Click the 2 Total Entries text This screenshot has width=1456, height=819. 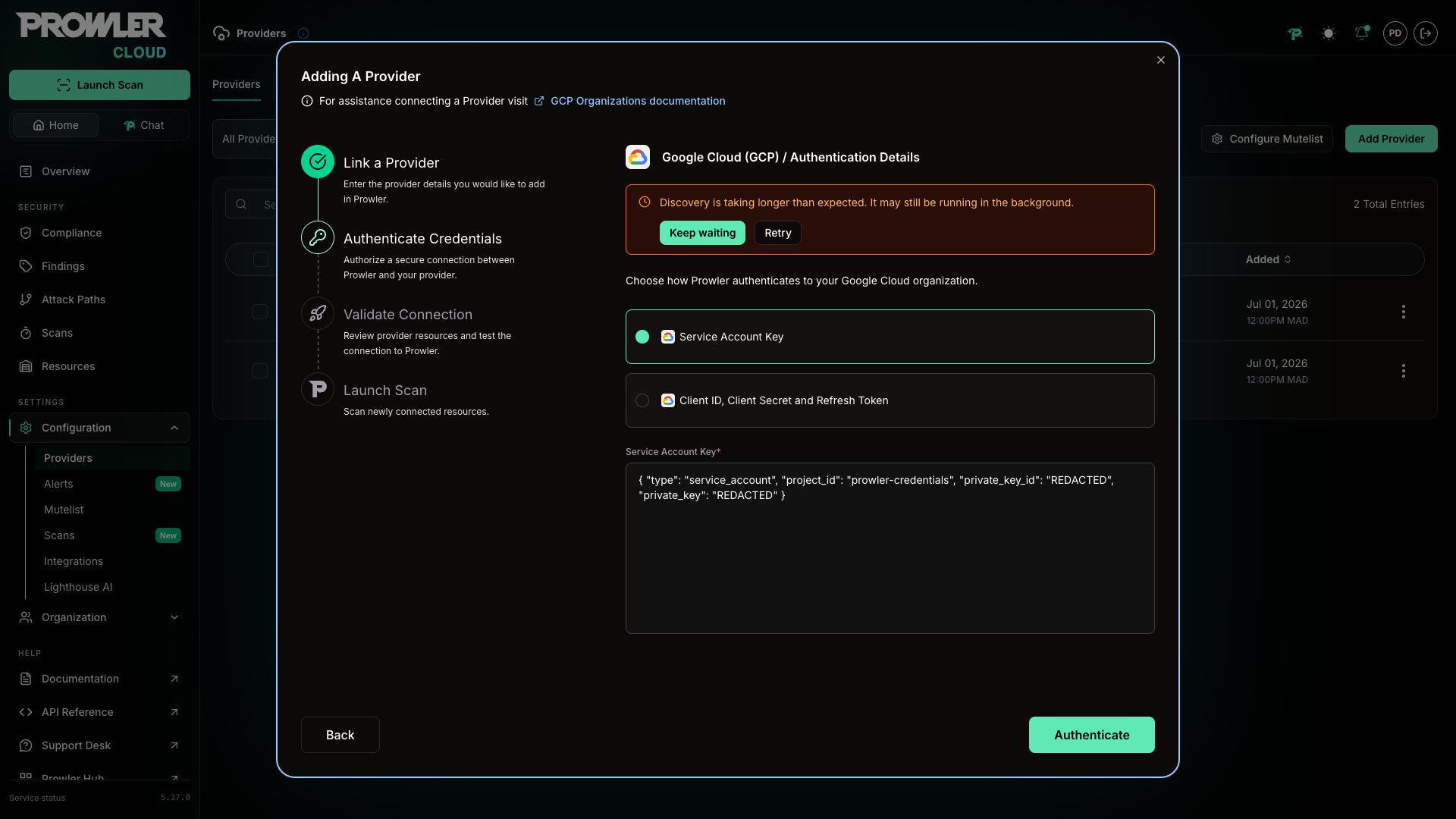(x=1389, y=204)
